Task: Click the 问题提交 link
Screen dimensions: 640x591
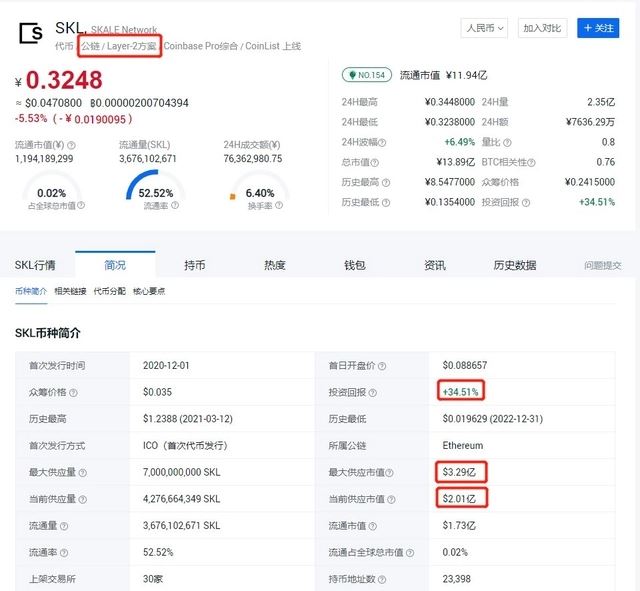Action: tap(602, 266)
